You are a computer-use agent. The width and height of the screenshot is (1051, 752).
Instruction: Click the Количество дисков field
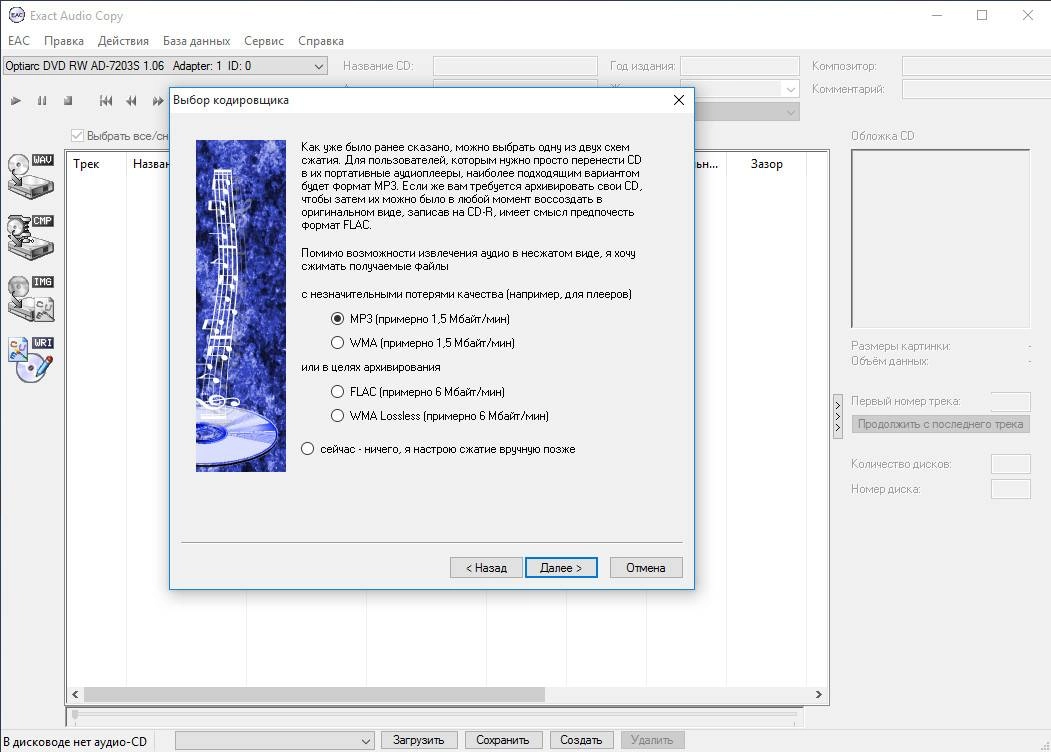pyautogui.click(x=1010, y=464)
